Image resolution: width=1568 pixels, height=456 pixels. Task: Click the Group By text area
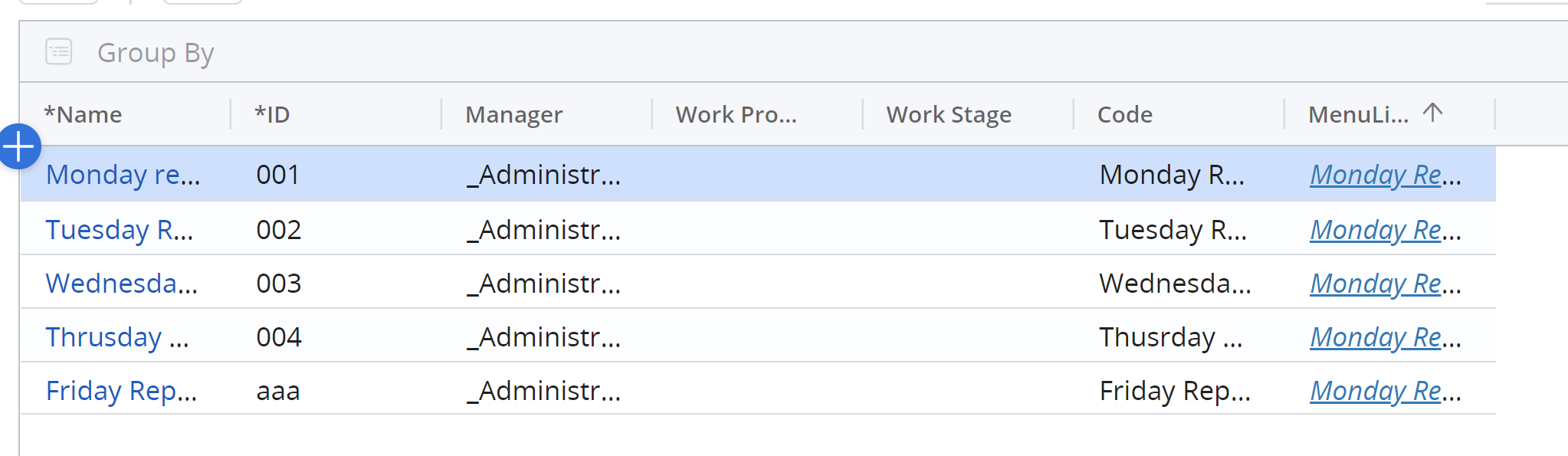[156, 53]
